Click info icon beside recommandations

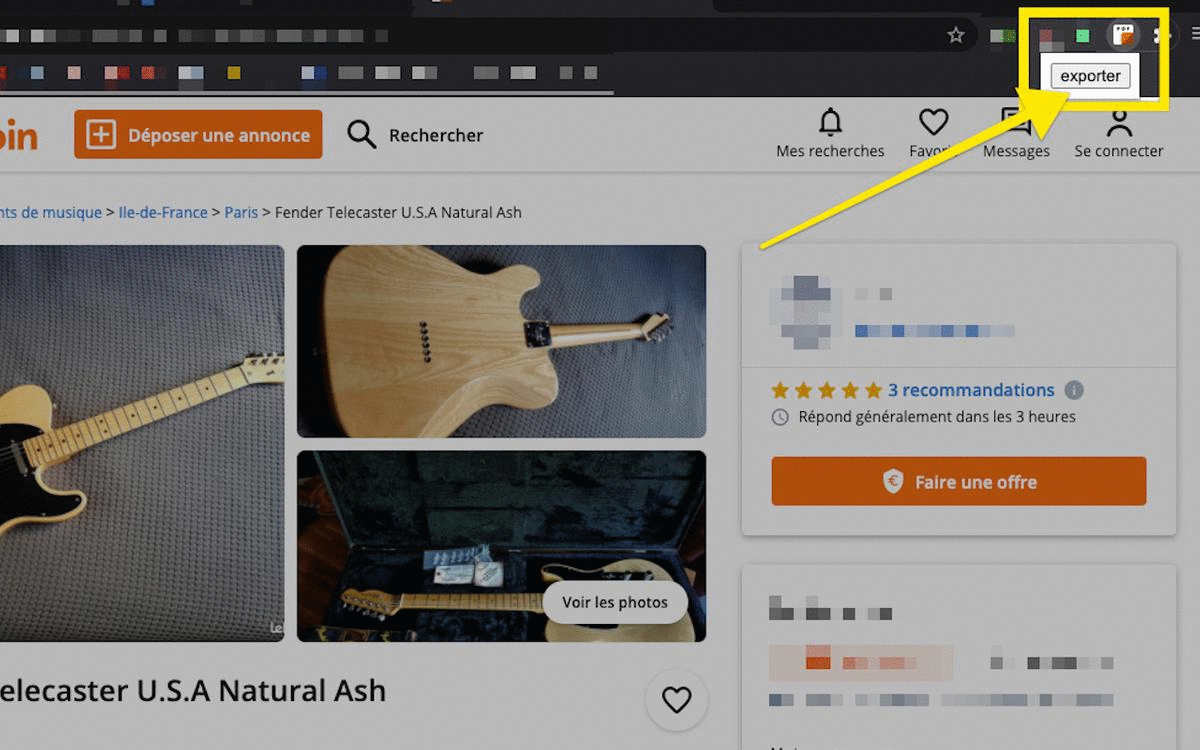pos(1074,390)
